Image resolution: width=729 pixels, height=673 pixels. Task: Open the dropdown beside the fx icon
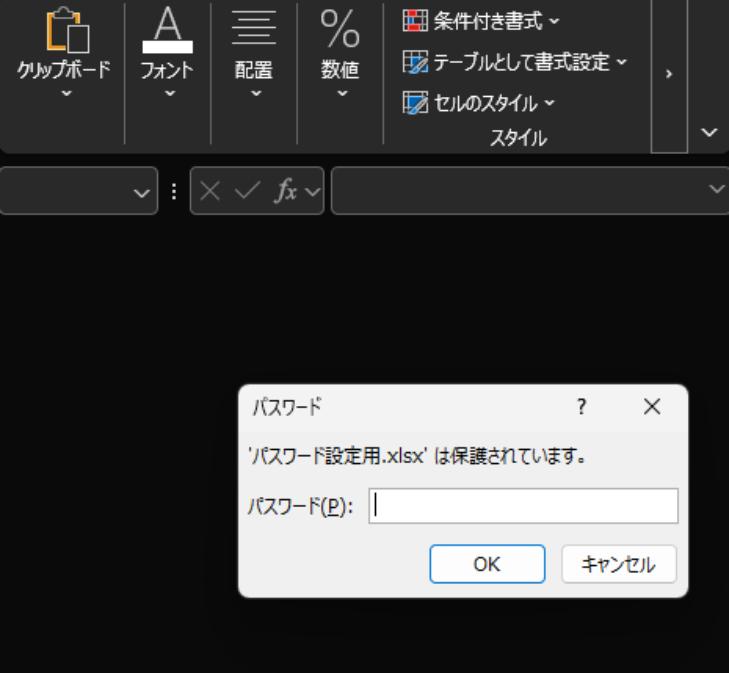click(313, 191)
